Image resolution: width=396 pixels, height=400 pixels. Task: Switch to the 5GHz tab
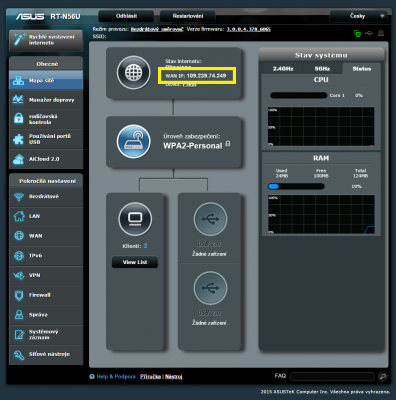coord(322,69)
